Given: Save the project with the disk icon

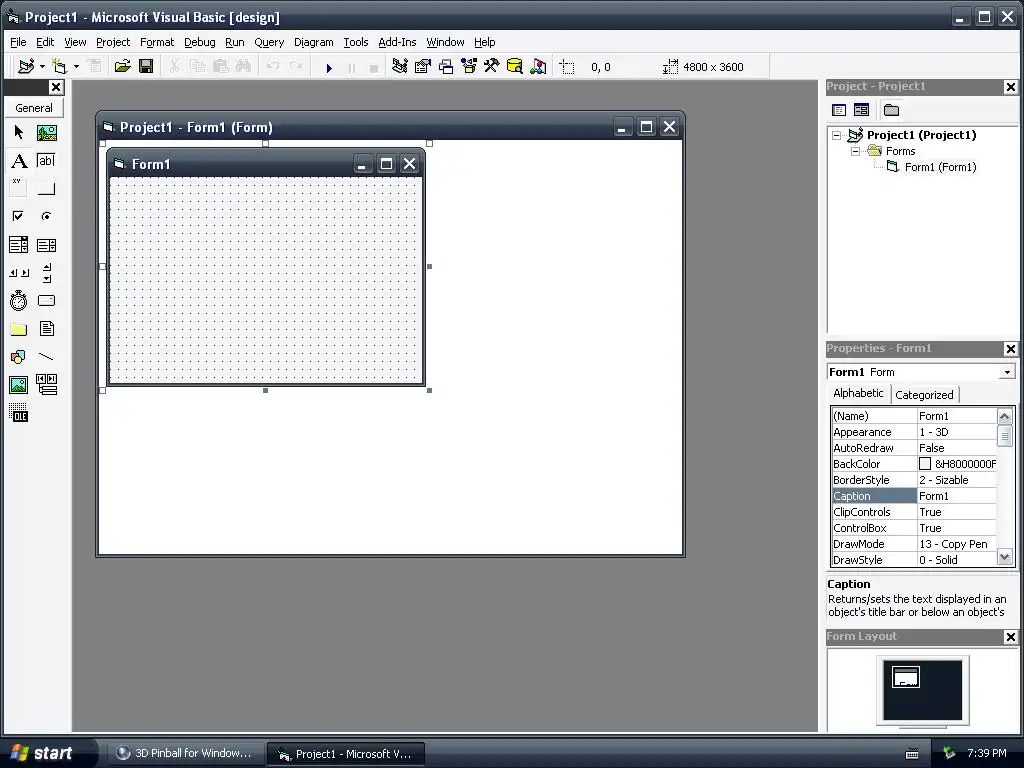Looking at the screenshot, I should [146, 66].
